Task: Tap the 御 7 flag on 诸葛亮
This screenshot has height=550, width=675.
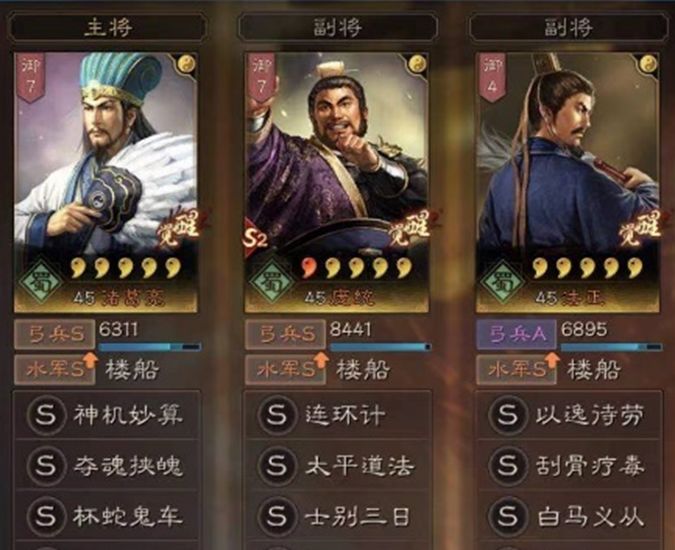Action: pyautogui.click(x=31, y=77)
